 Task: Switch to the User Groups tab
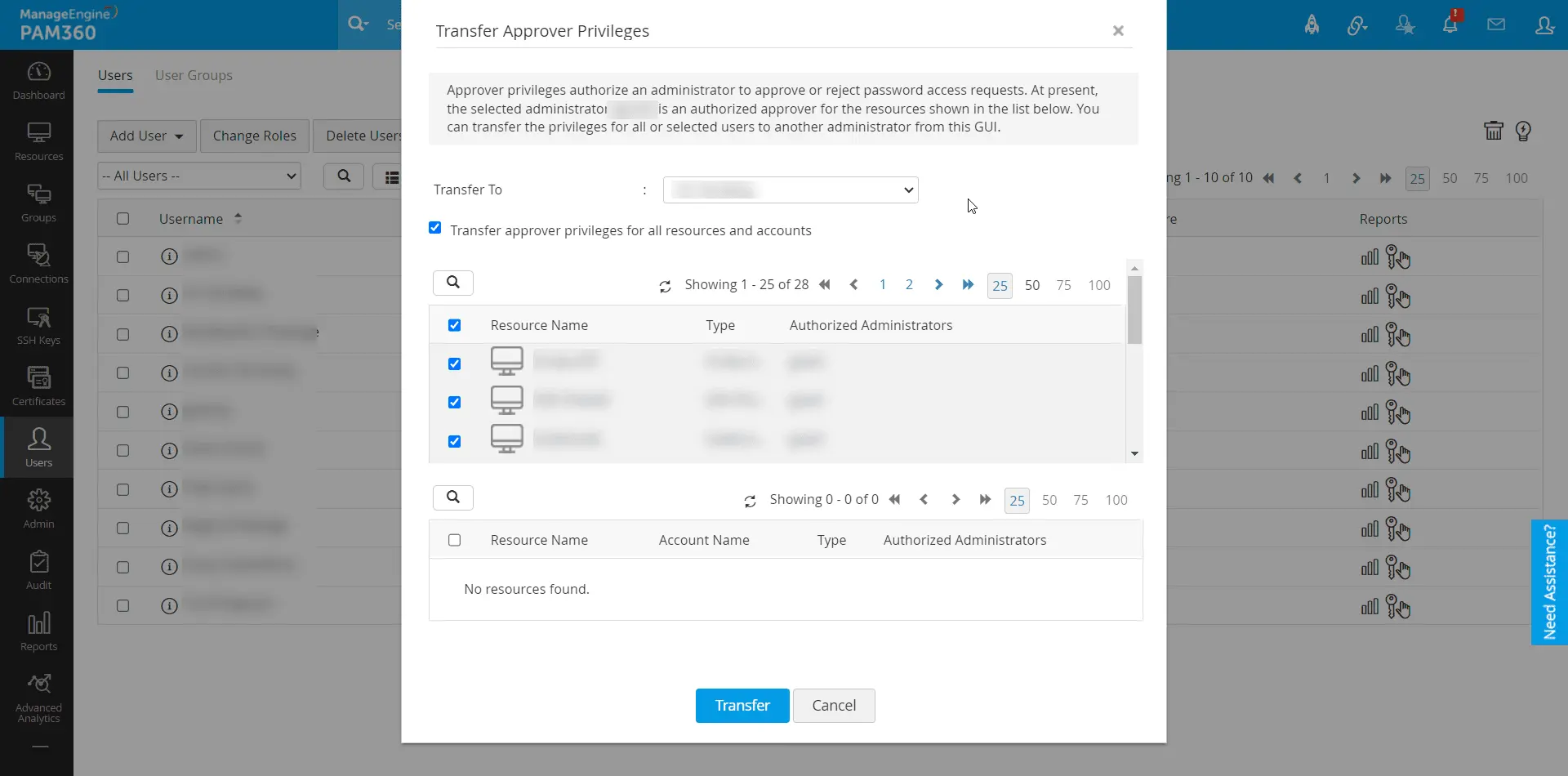193,75
